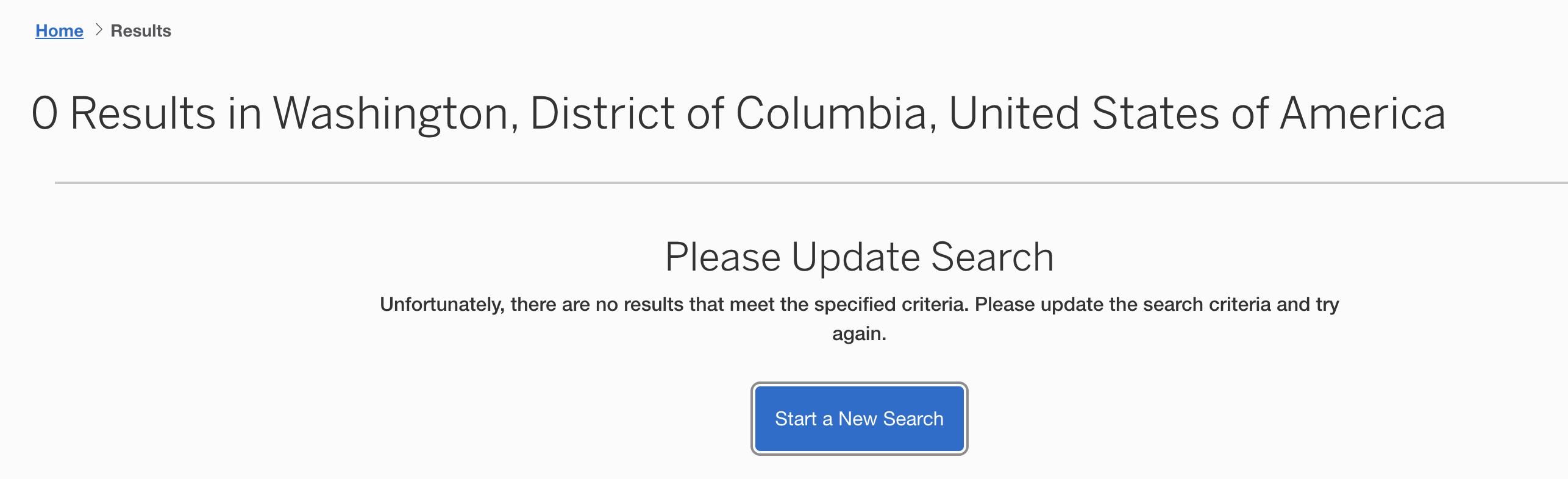The height and width of the screenshot is (479, 1568).
Task: Click the "0" result count in heading
Action: tap(45, 114)
